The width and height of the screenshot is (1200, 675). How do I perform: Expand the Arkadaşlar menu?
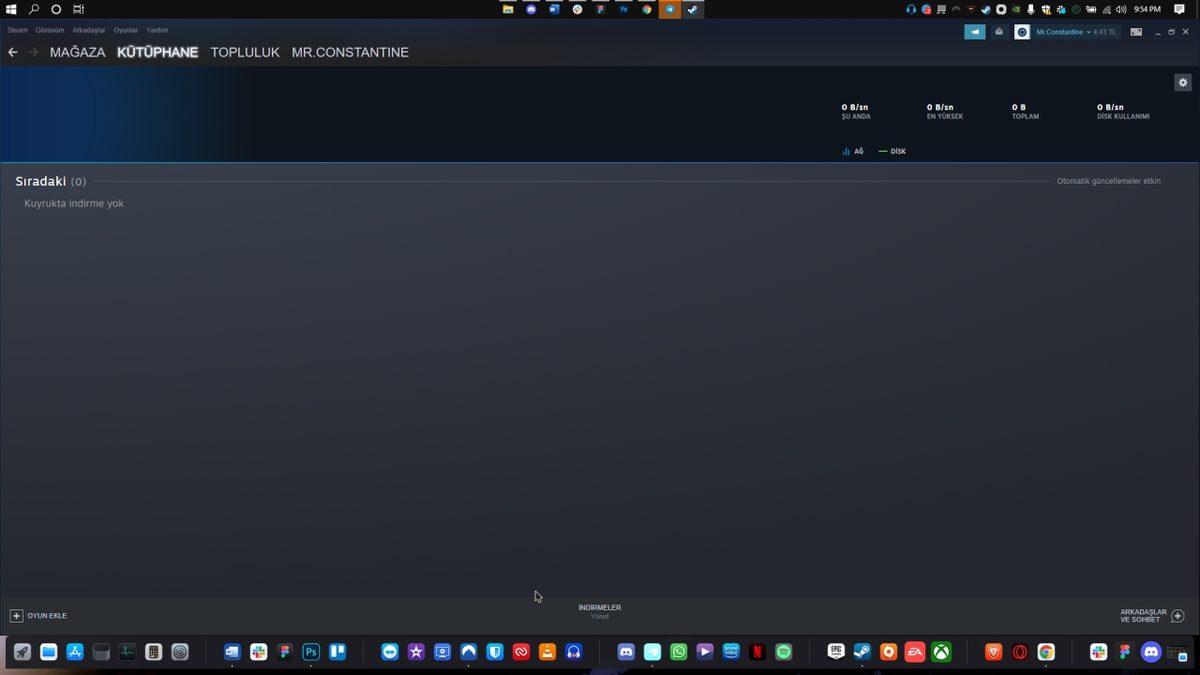coord(88,30)
